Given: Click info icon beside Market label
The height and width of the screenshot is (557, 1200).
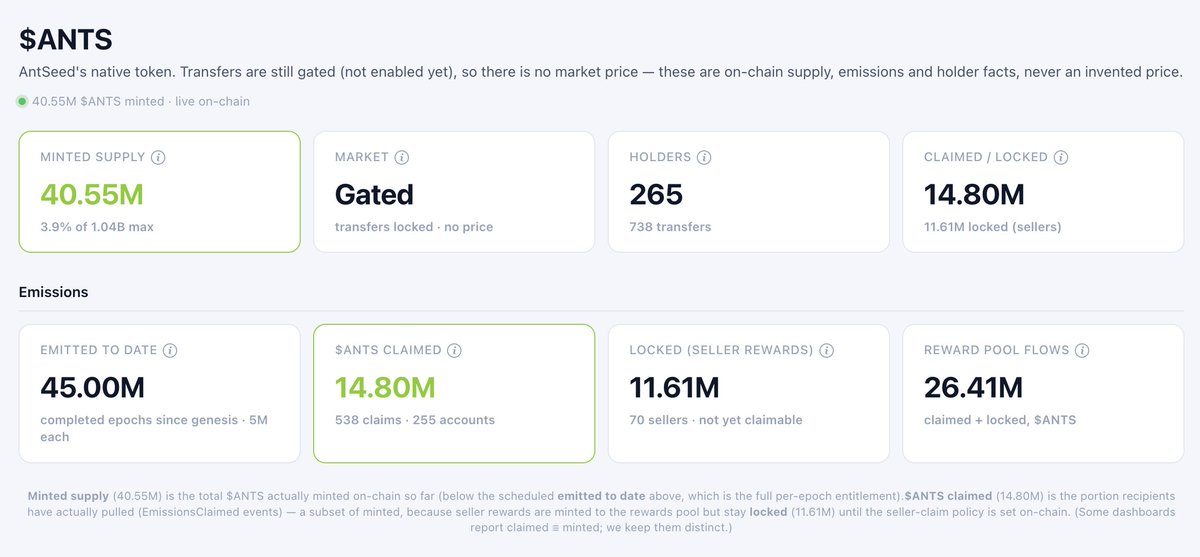Looking at the screenshot, I should 402,158.
